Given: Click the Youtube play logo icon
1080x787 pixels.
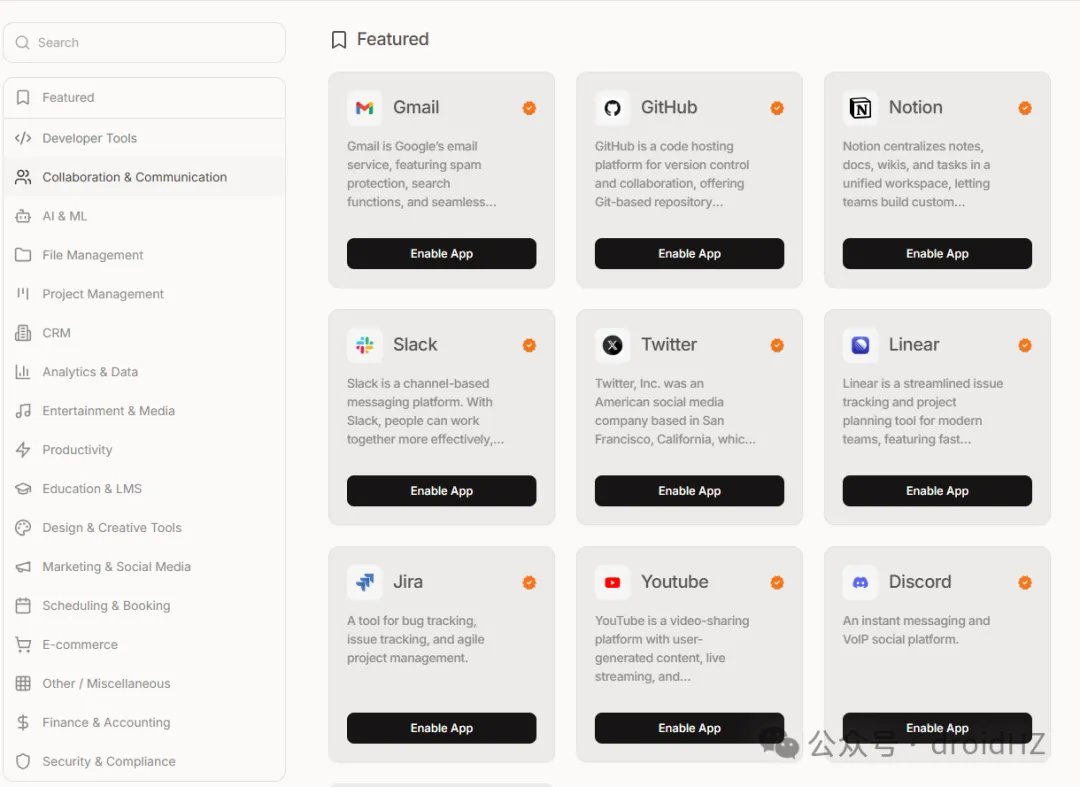Looking at the screenshot, I should tap(612, 582).
